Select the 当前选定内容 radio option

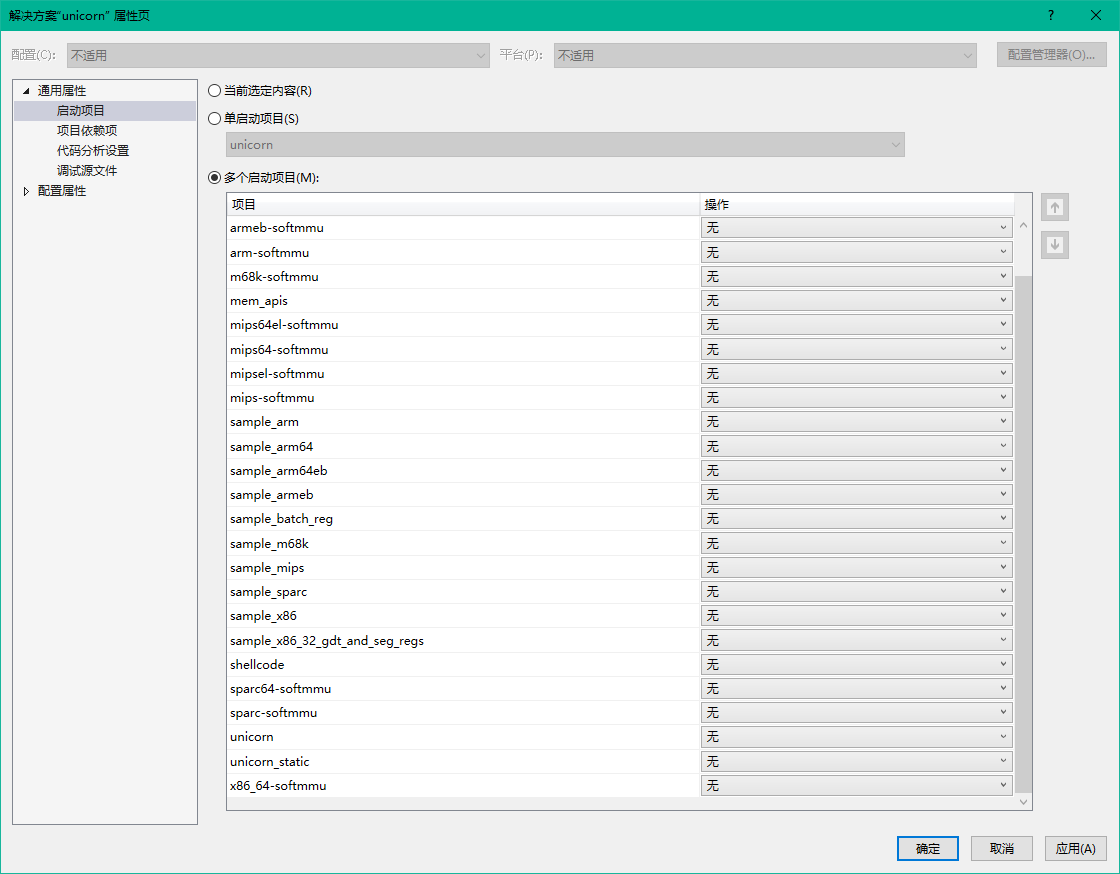coord(214,91)
